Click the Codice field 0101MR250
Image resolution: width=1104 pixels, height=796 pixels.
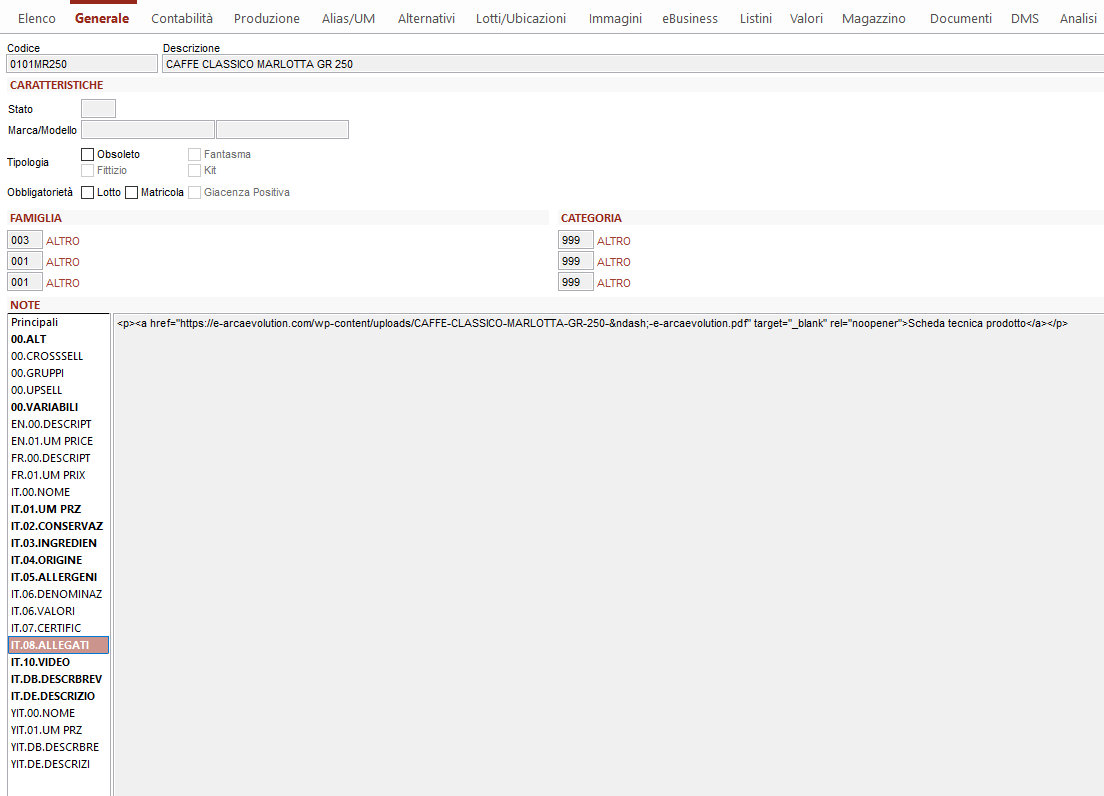click(x=82, y=64)
